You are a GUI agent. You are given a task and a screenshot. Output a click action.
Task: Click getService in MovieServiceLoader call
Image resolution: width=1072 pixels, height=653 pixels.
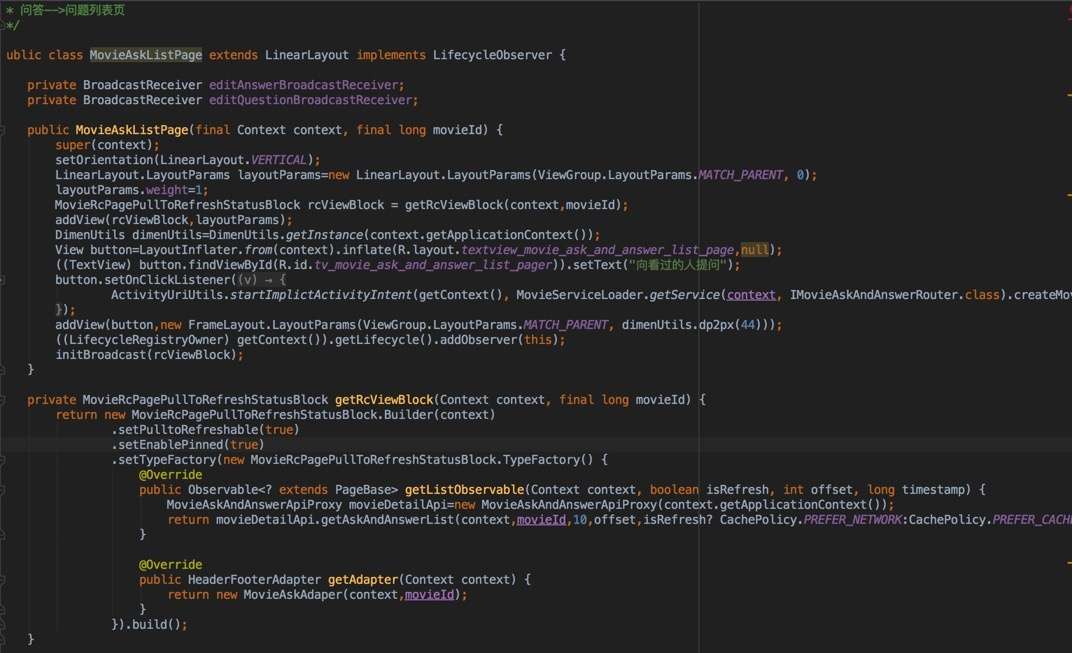pos(684,295)
